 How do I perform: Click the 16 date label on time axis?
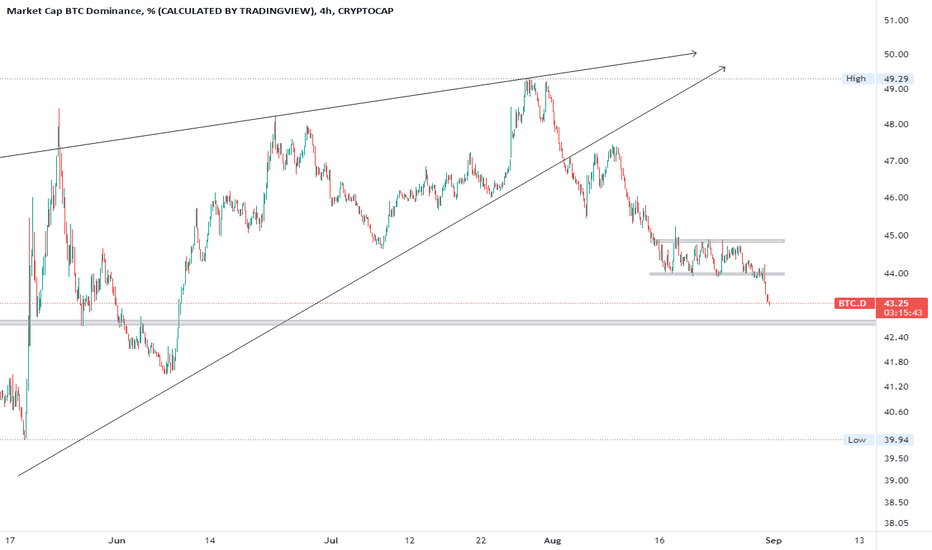(659, 540)
